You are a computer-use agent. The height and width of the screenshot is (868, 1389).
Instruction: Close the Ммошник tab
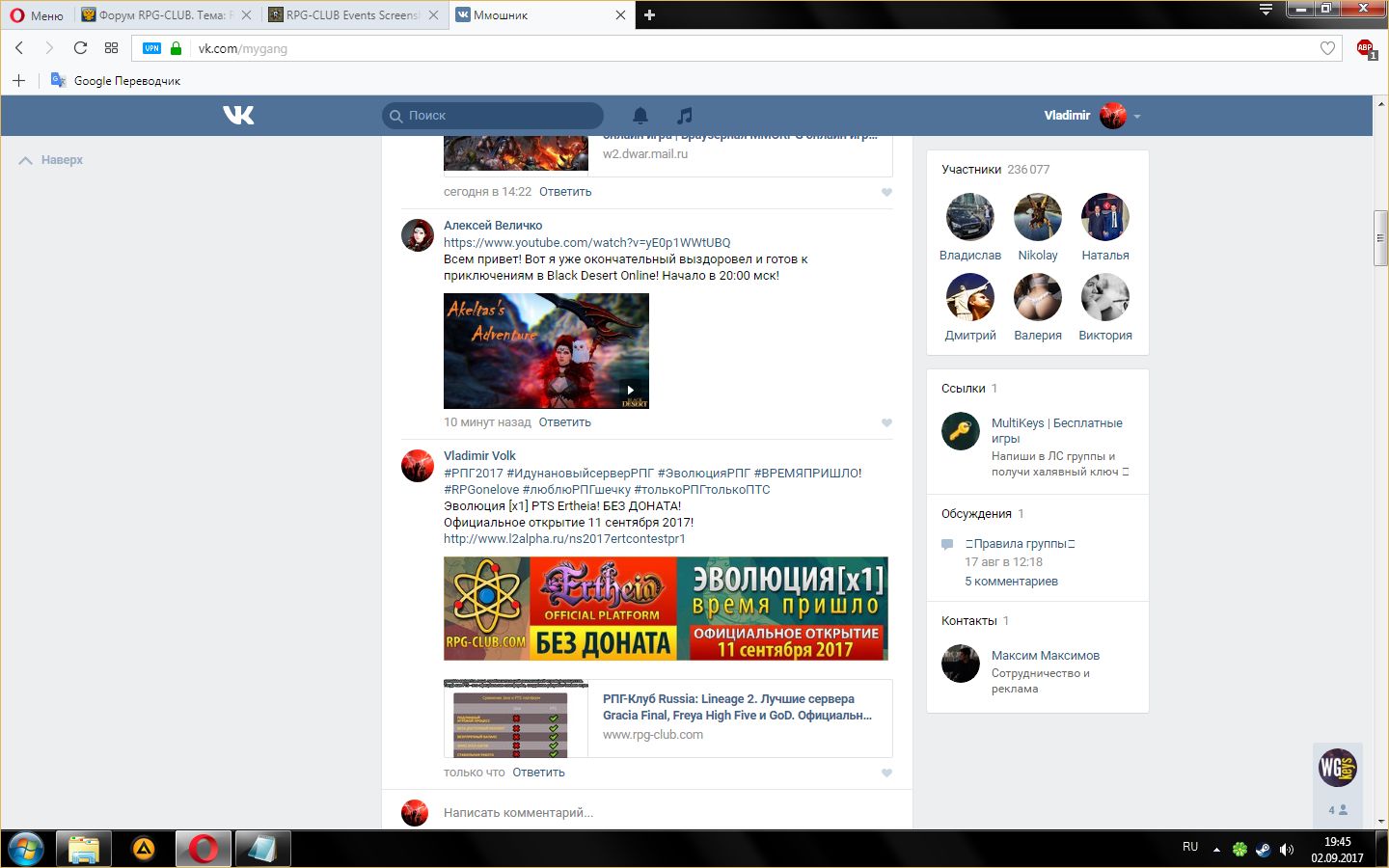[x=620, y=14]
